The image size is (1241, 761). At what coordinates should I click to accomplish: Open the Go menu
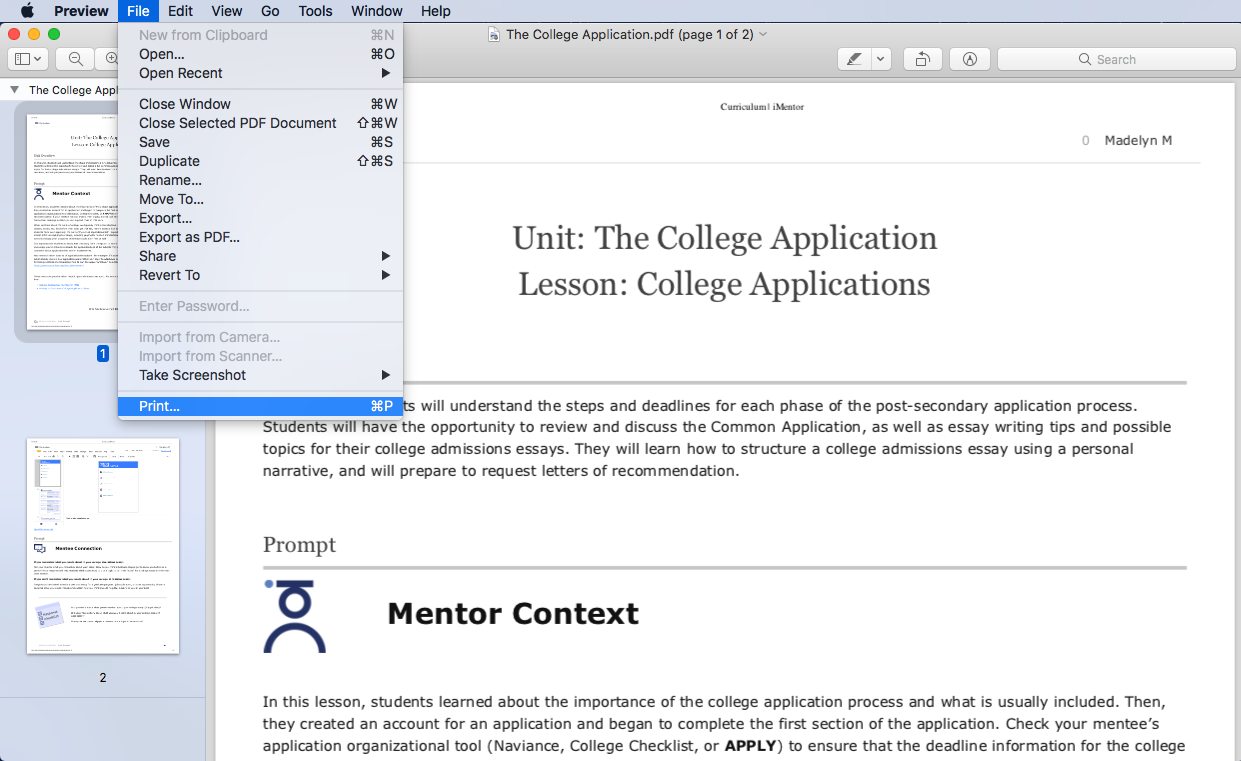tap(270, 11)
